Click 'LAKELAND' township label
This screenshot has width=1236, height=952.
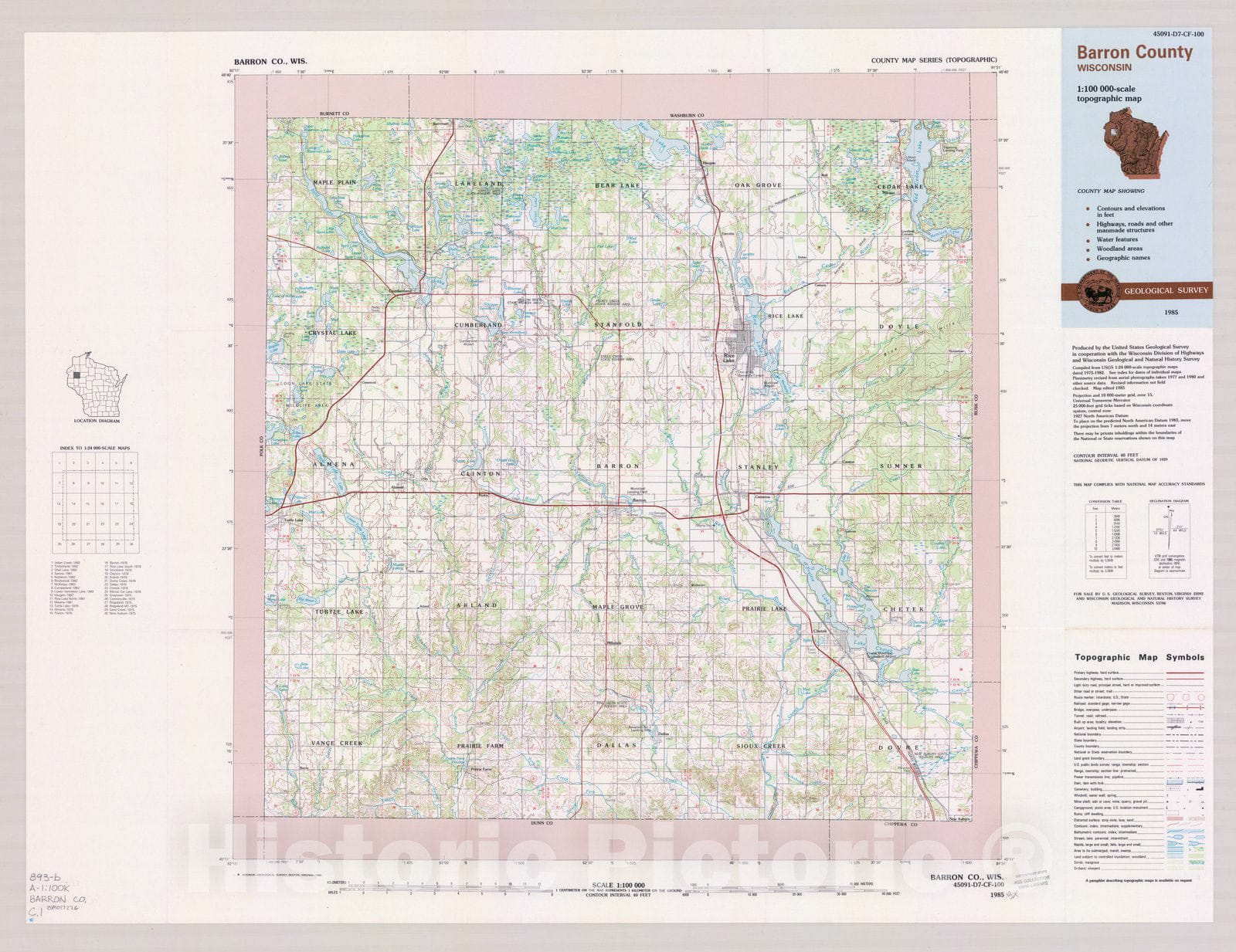tap(478, 184)
